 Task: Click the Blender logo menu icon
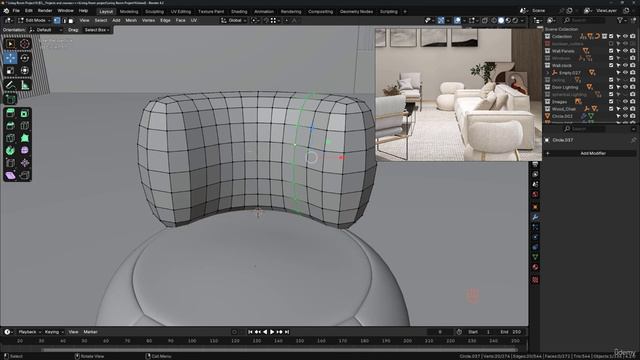point(6,11)
